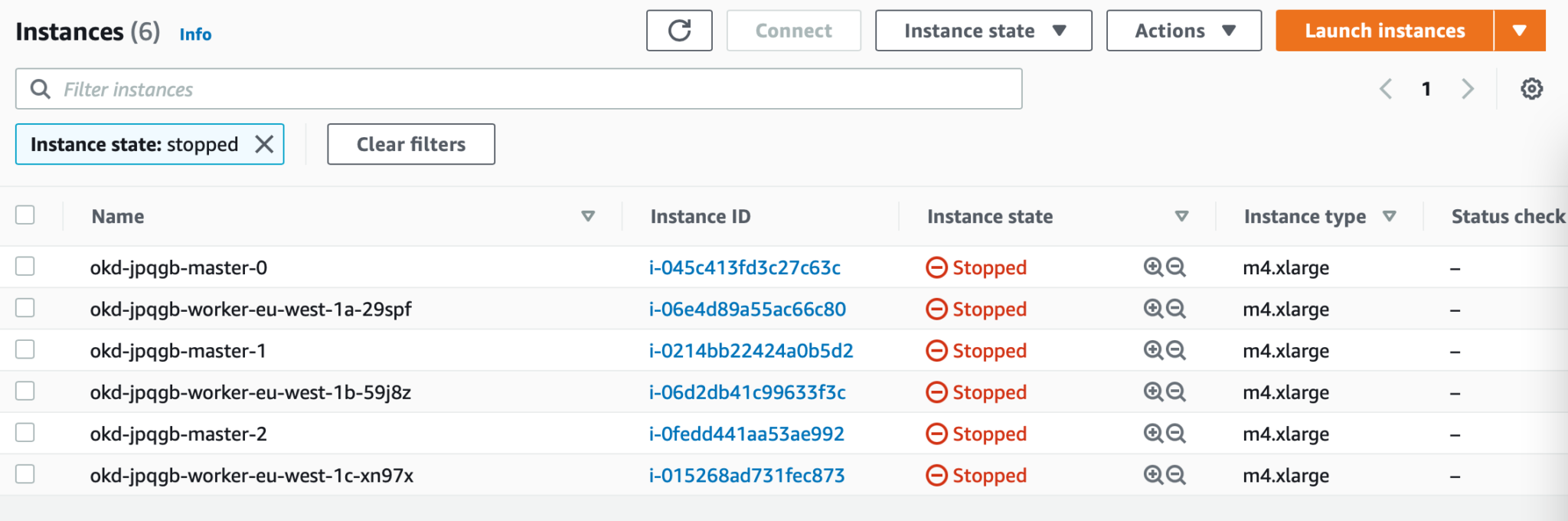Viewport: 1568px width, 521px height.
Task: Click the refresh instances icon button
Action: tap(679, 31)
